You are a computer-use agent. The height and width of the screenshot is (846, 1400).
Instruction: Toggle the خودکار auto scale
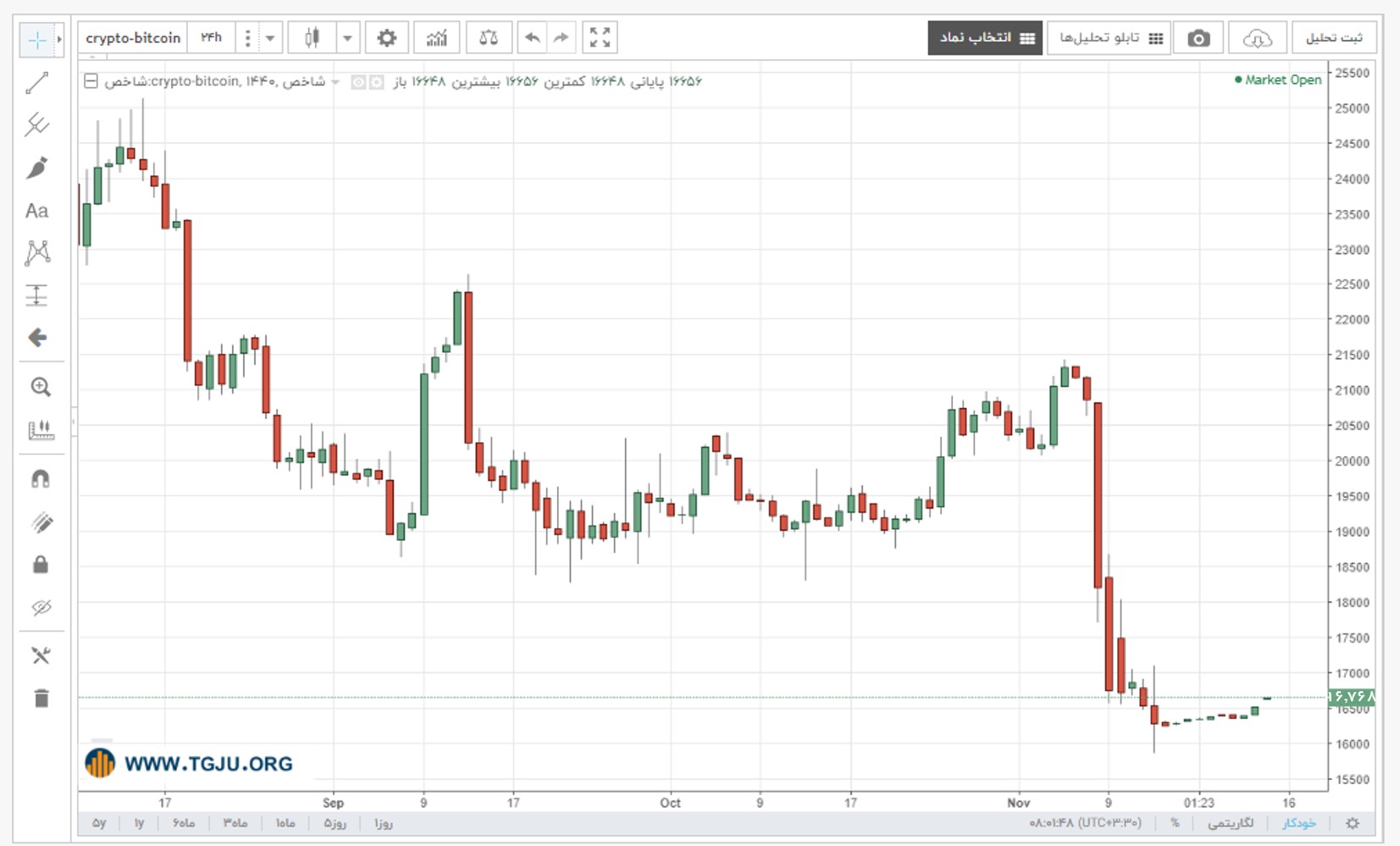[x=1299, y=823]
